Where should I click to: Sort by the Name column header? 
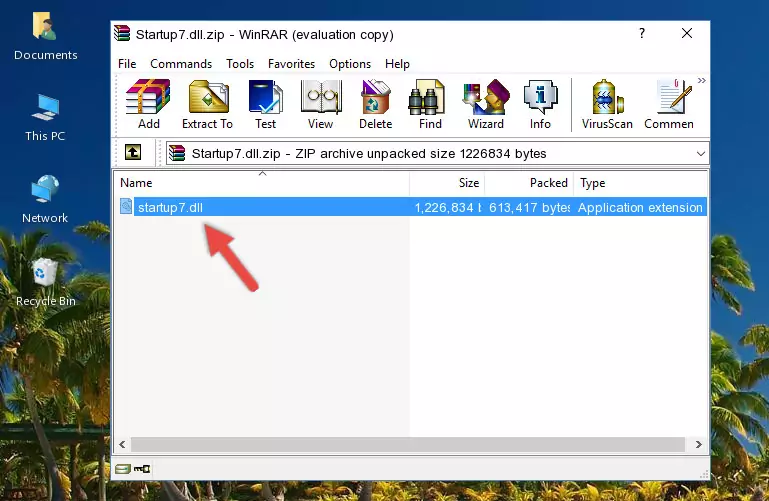[262, 183]
